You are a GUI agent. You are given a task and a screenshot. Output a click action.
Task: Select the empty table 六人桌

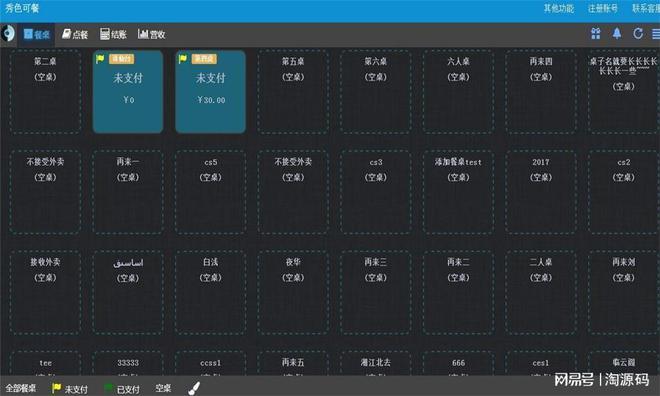pyautogui.click(x=458, y=92)
